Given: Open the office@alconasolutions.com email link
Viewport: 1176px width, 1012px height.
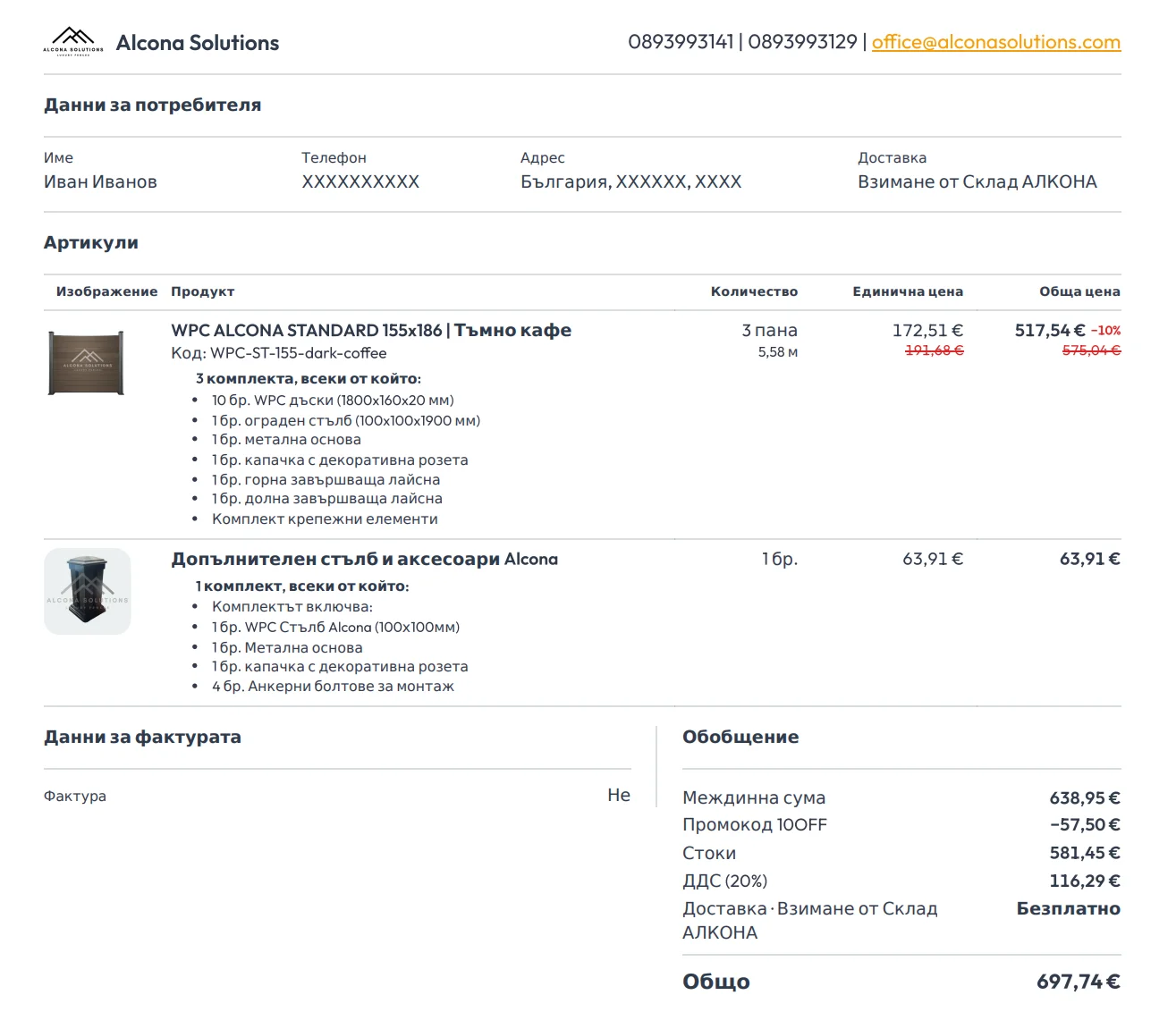Looking at the screenshot, I should pyautogui.click(x=996, y=42).
